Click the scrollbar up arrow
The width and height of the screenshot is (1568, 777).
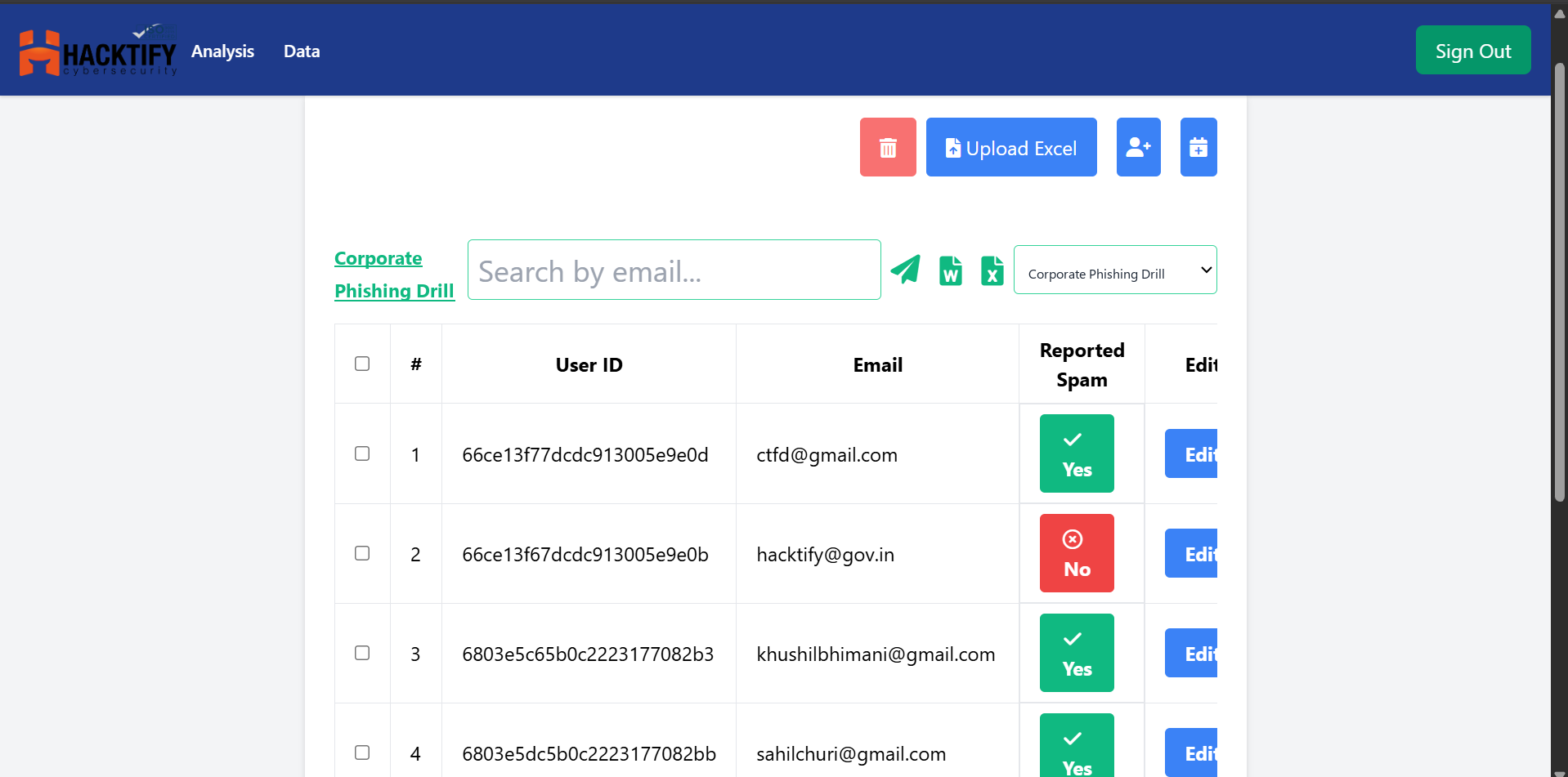pyautogui.click(x=1559, y=13)
